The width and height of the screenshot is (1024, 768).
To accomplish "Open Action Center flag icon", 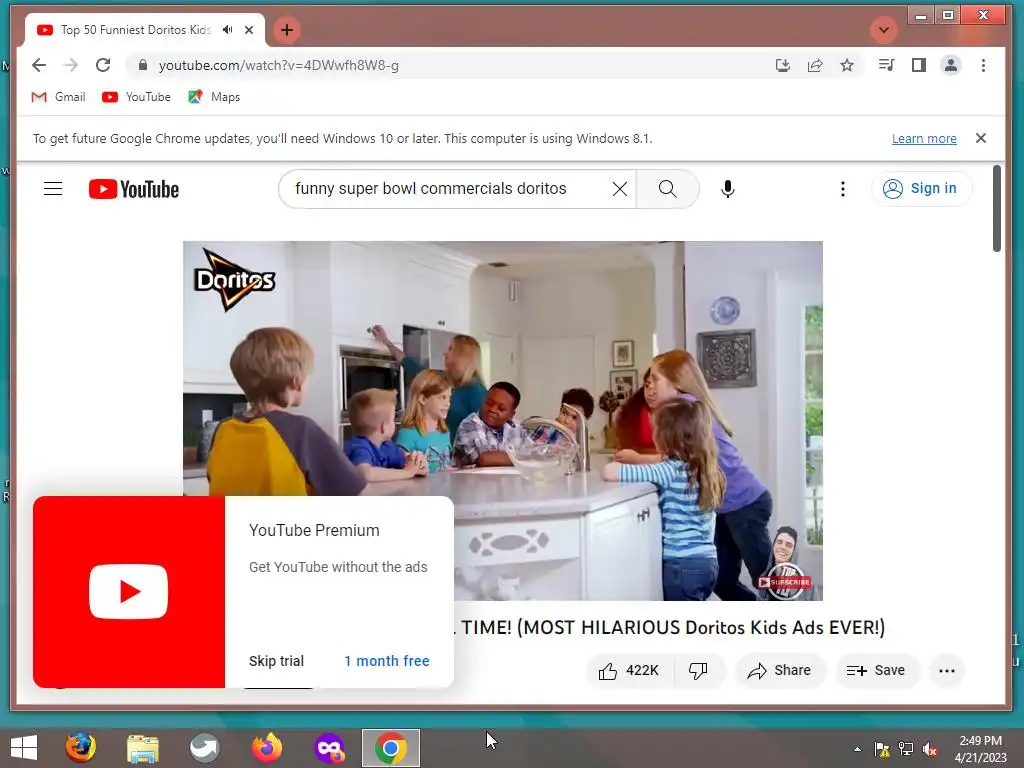I will tap(882, 749).
